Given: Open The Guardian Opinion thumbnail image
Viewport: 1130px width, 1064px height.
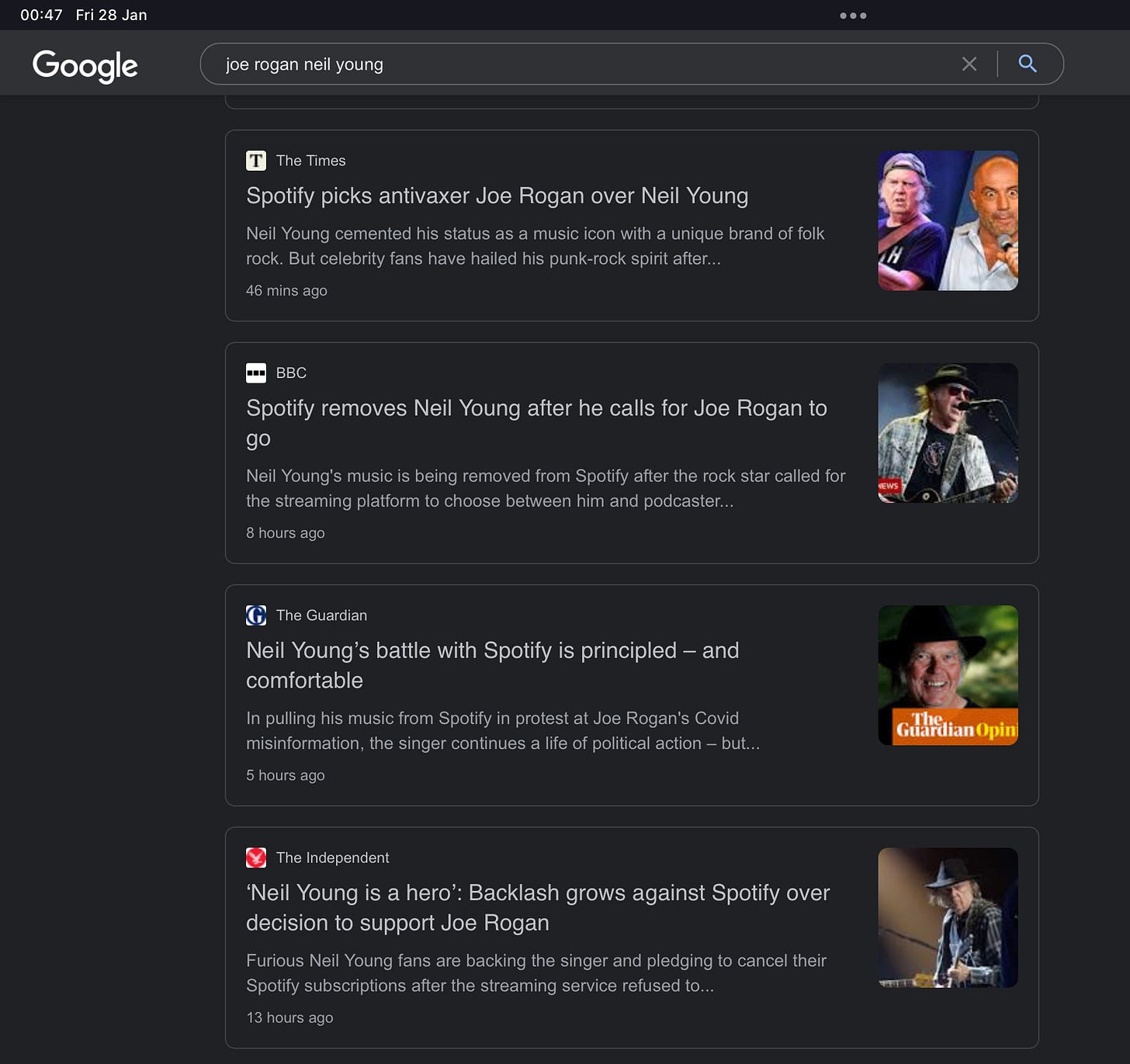Looking at the screenshot, I should click(948, 675).
